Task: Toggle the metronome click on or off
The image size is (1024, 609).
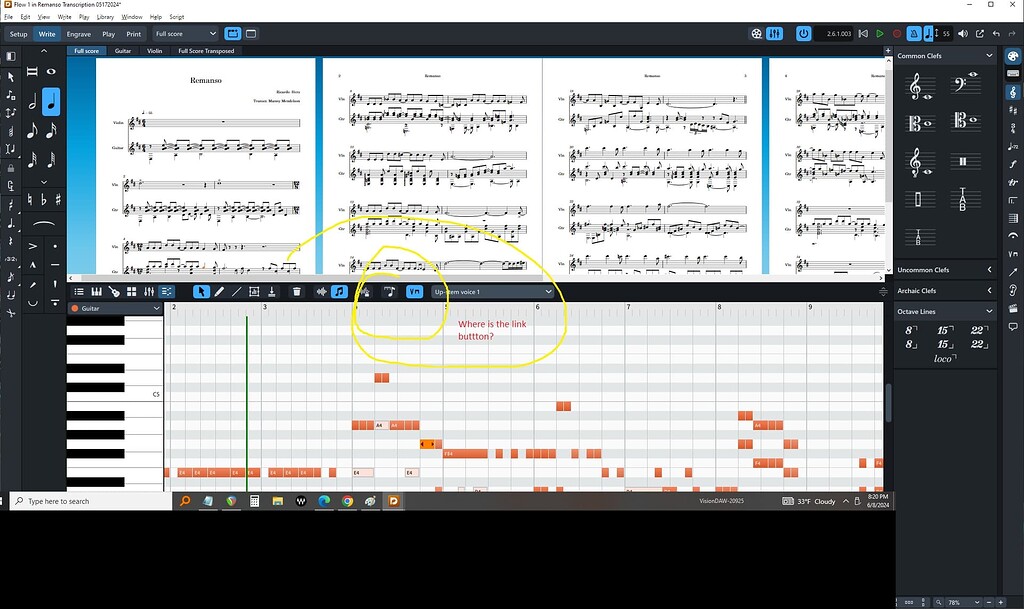Action: (915, 33)
